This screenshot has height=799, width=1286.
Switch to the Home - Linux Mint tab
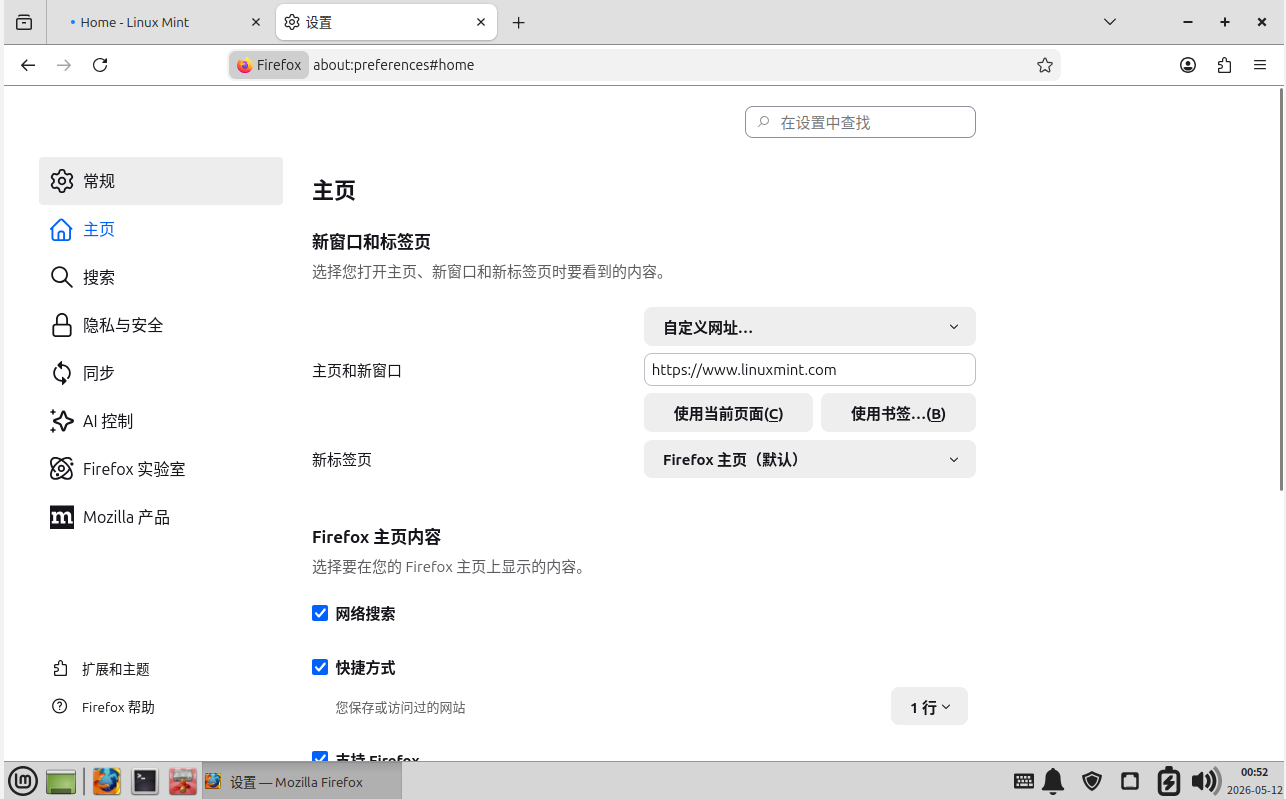[x=159, y=22]
